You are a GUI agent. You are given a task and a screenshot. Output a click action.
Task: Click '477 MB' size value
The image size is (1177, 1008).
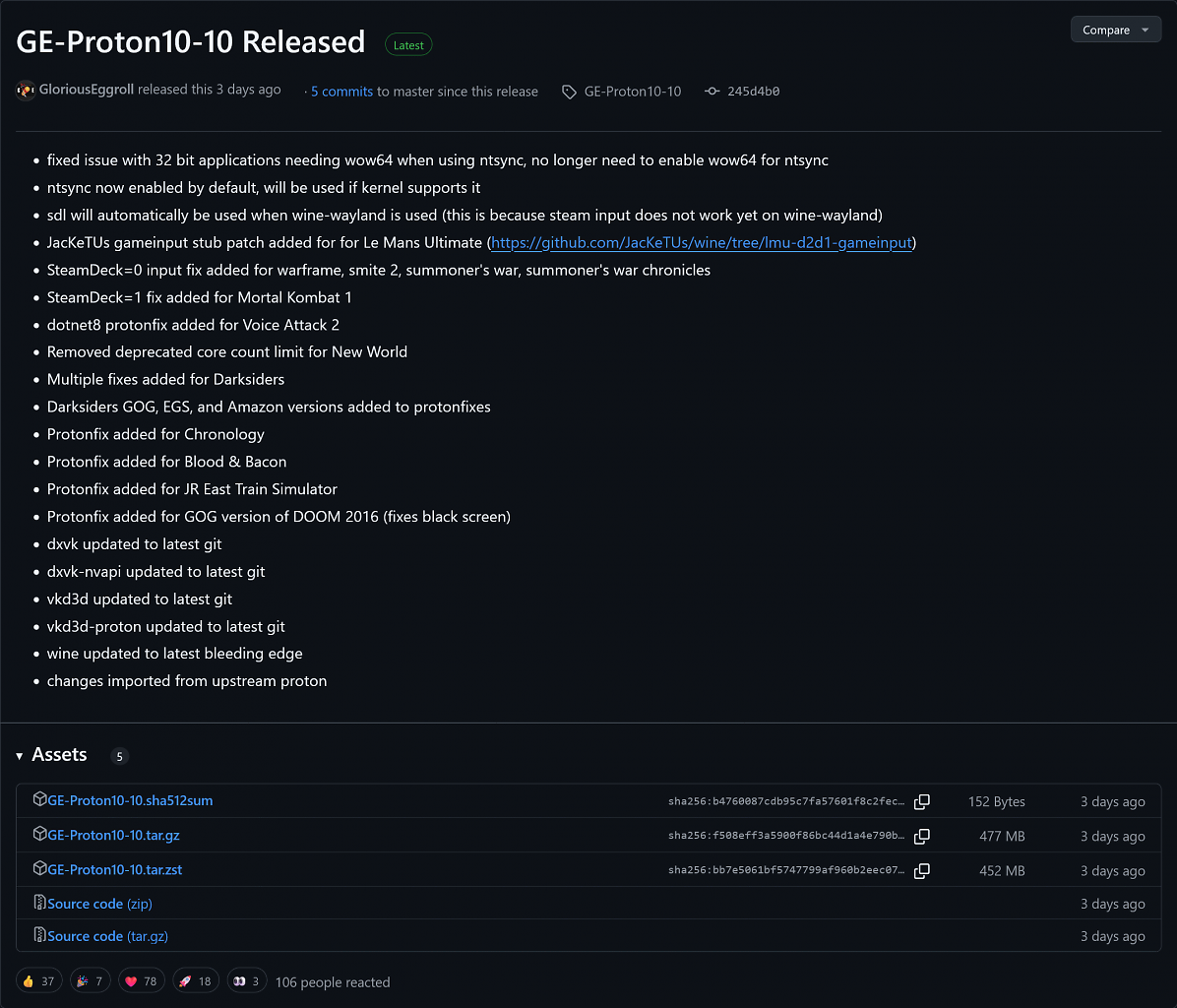point(1002,836)
